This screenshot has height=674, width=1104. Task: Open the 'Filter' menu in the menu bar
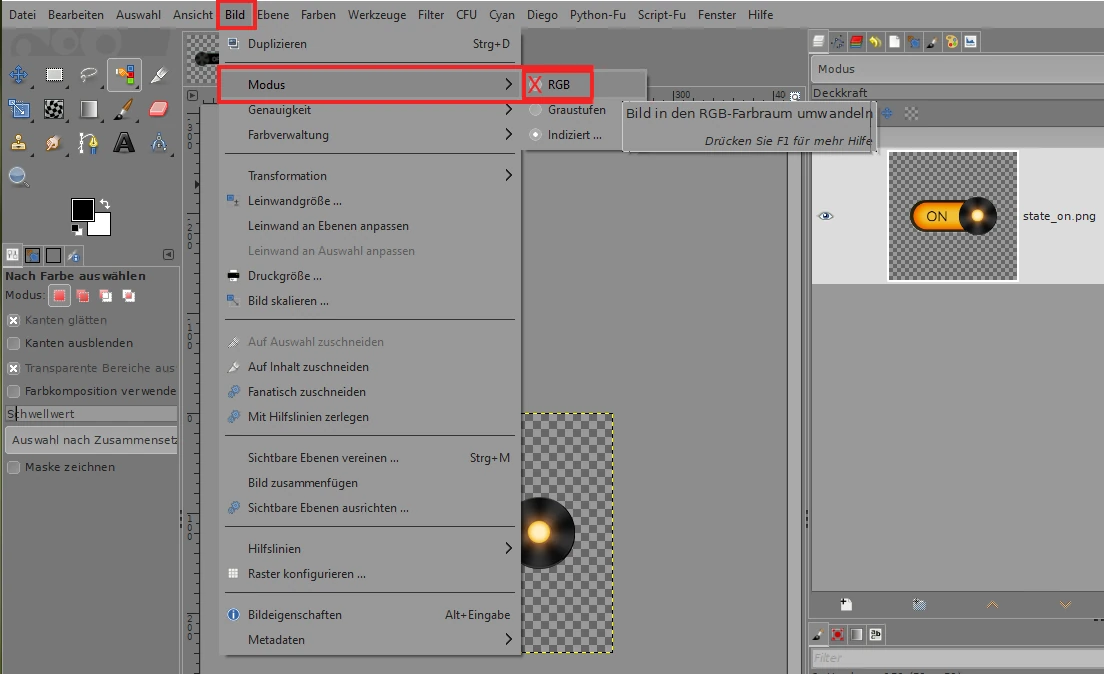pos(431,15)
